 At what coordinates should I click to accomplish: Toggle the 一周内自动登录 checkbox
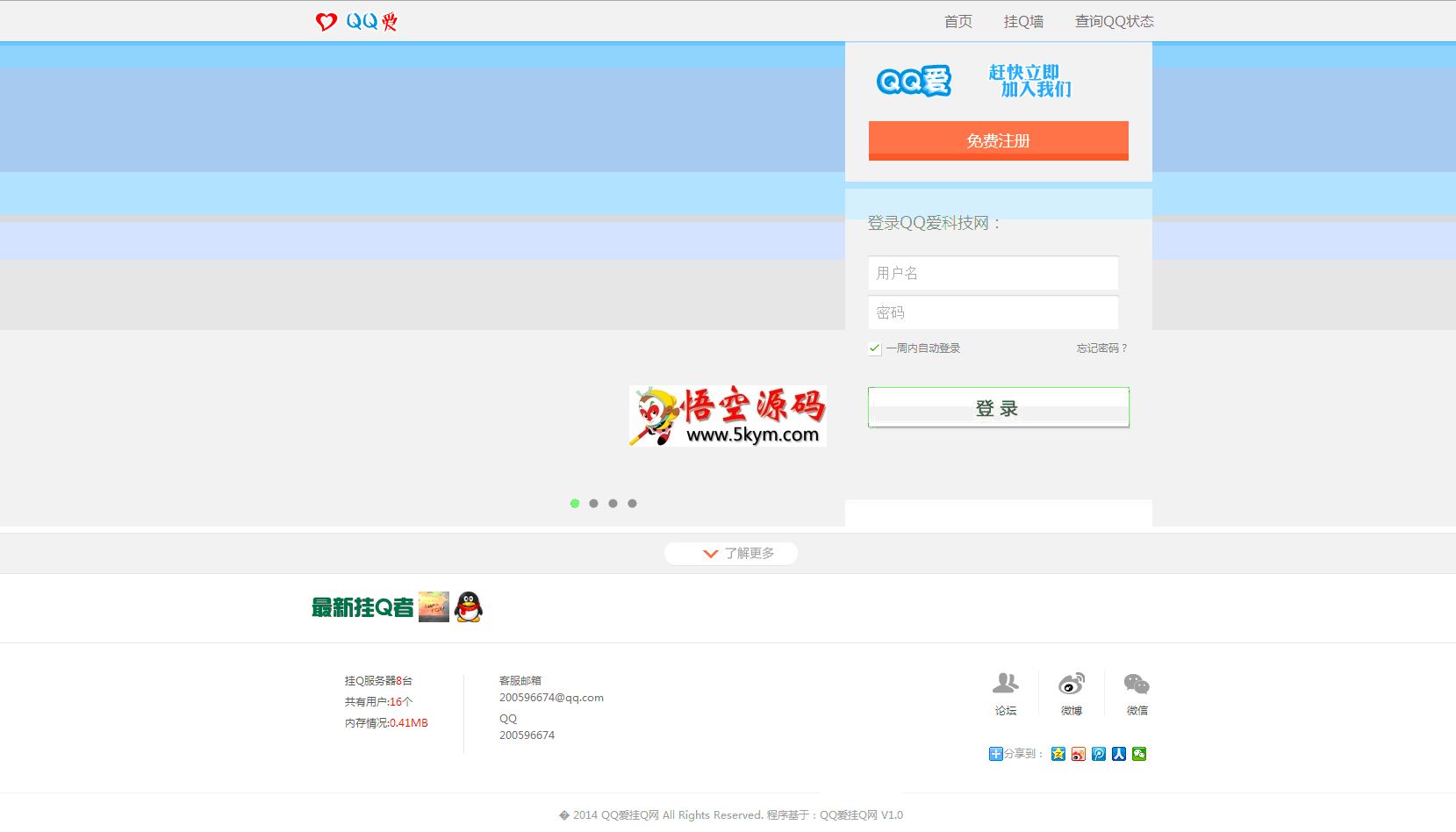875,348
